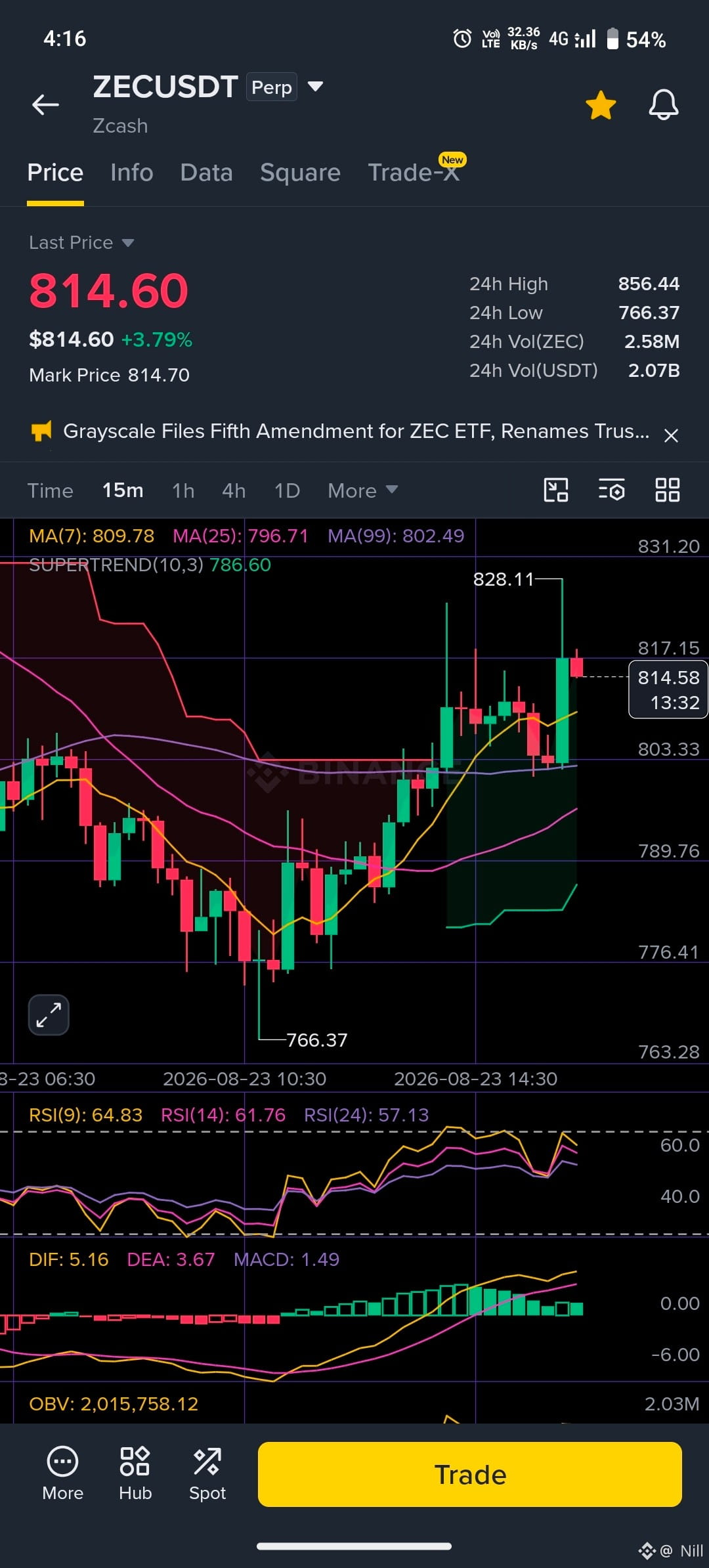This screenshot has width=709, height=1568.
Task: Tap the DIF: 5.16 MACD label
Action: (x=69, y=1259)
